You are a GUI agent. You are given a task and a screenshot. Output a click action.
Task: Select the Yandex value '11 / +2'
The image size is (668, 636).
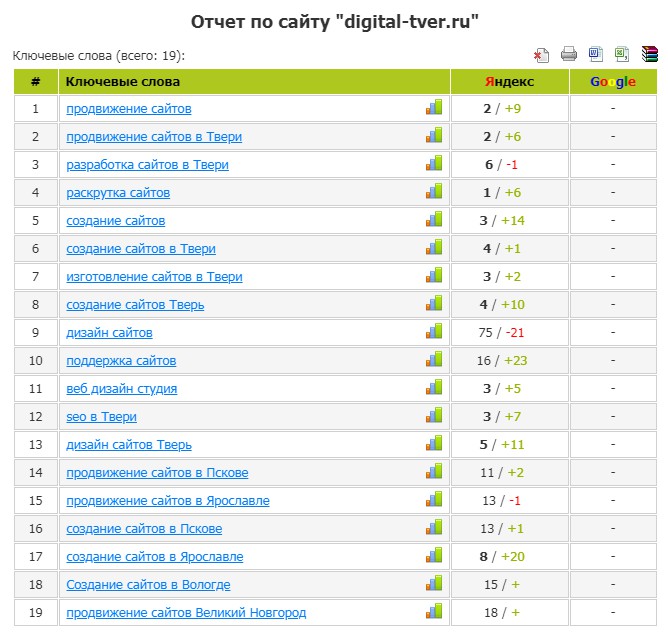(502, 473)
